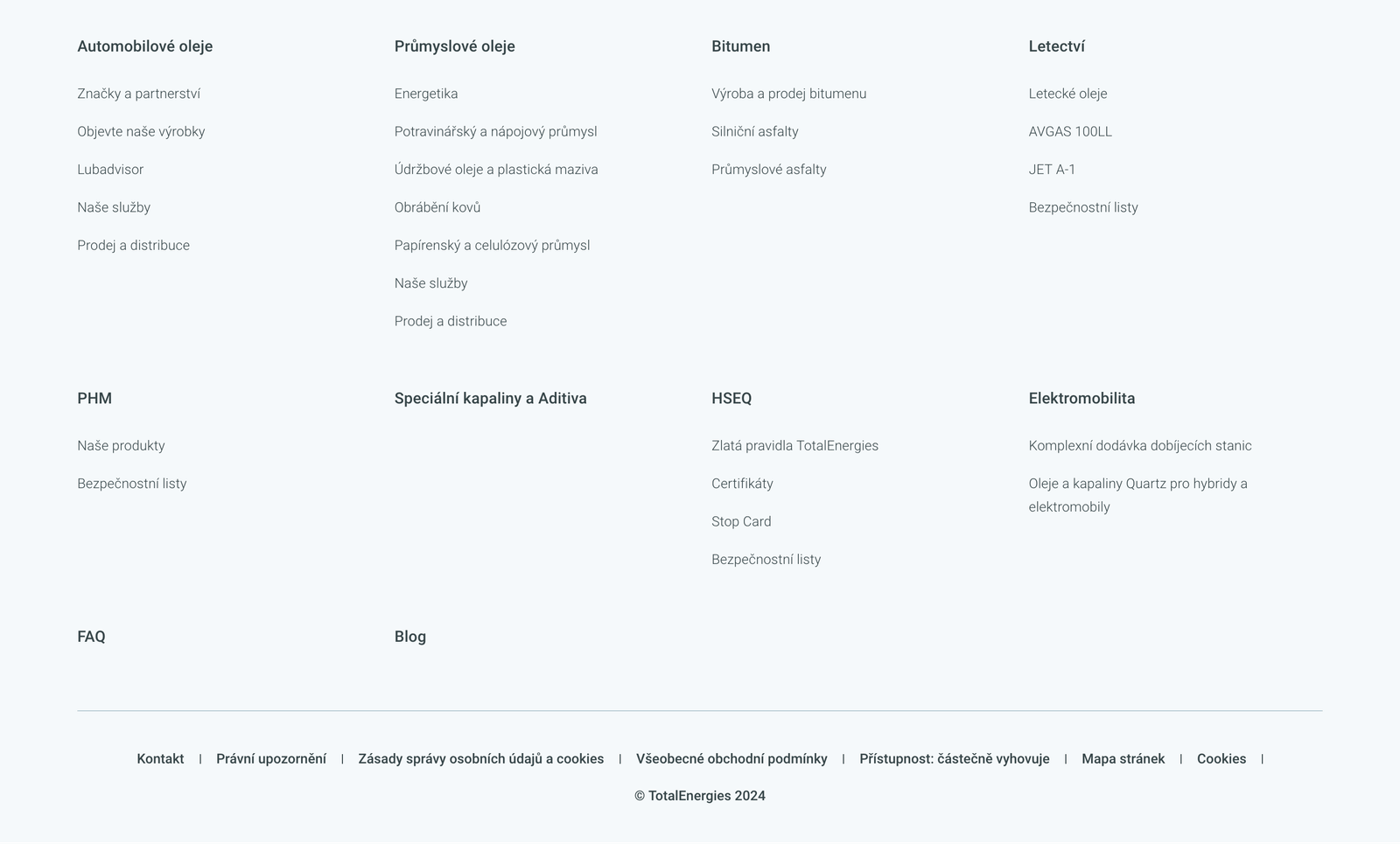Open Obrábění kovů page
1400x844 pixels.
click(437, 207)
